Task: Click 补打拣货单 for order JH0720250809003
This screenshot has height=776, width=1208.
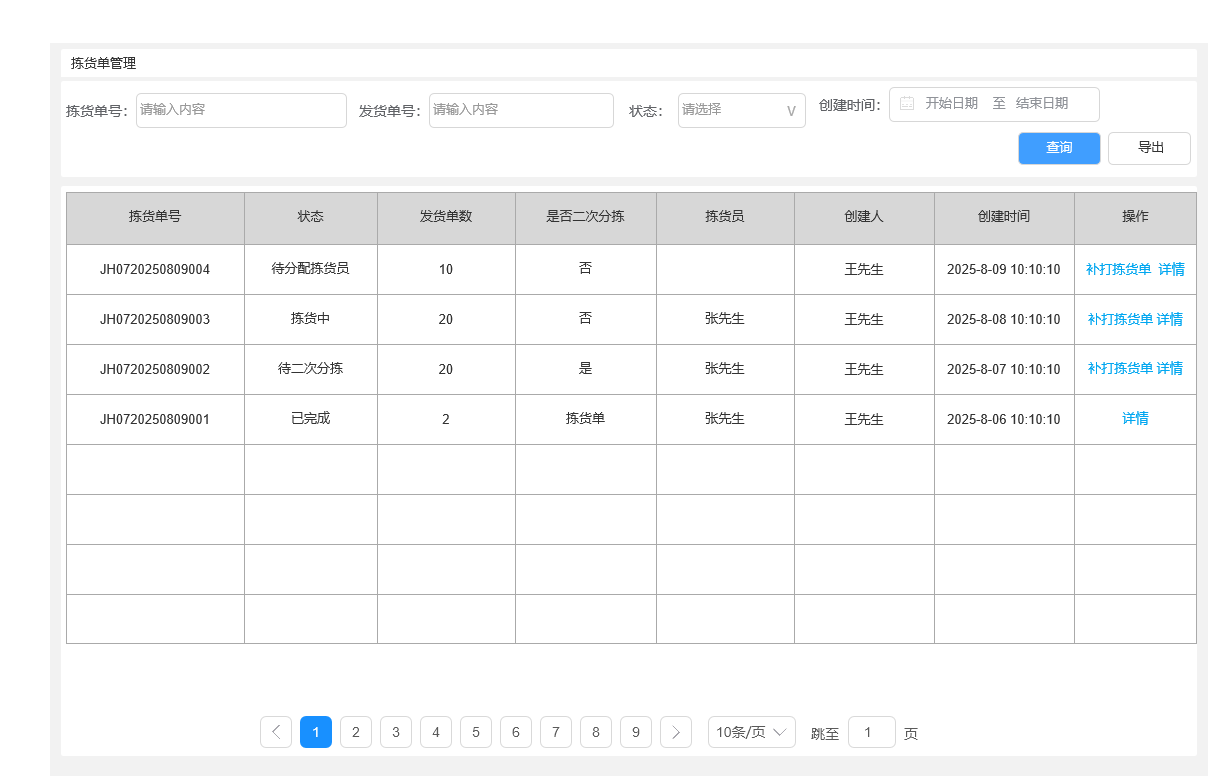Action: click(1120, 319)
